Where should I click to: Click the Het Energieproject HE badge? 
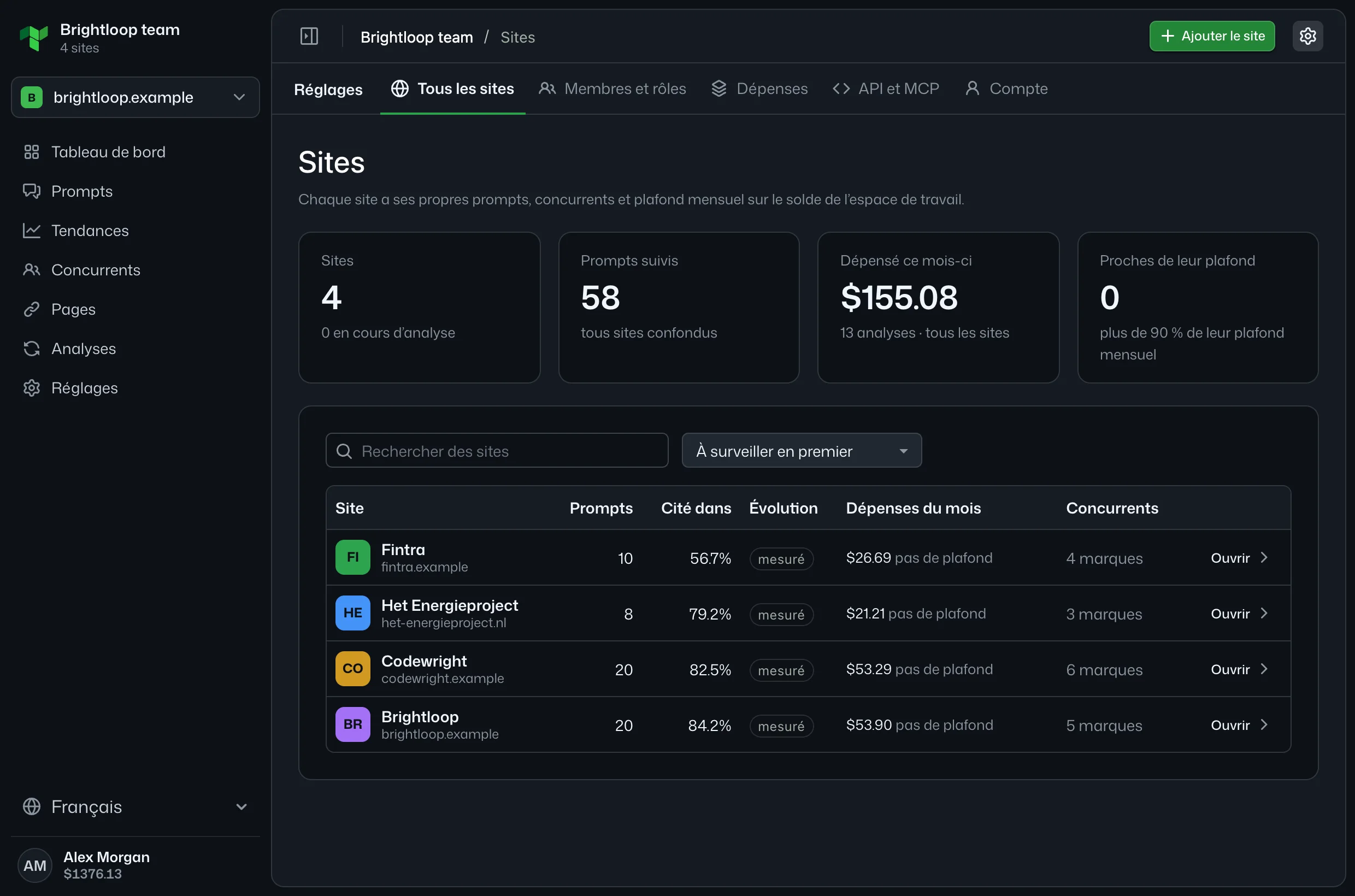point(352,612)
